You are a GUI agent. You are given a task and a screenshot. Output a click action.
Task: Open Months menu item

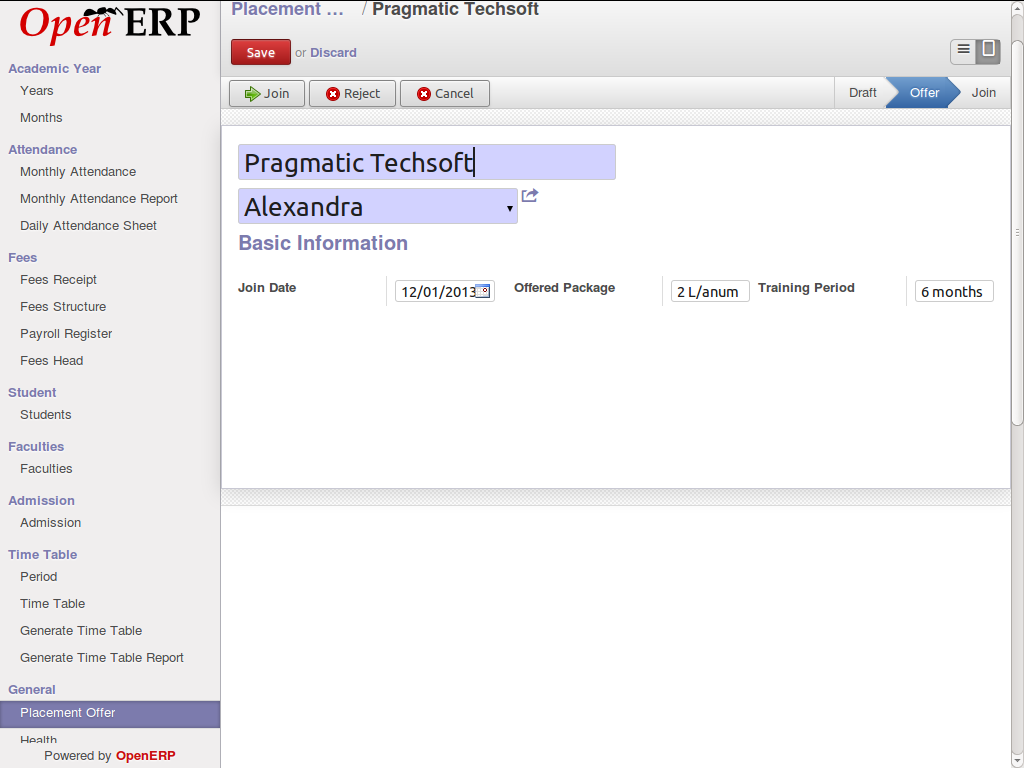tap(41, 118)
